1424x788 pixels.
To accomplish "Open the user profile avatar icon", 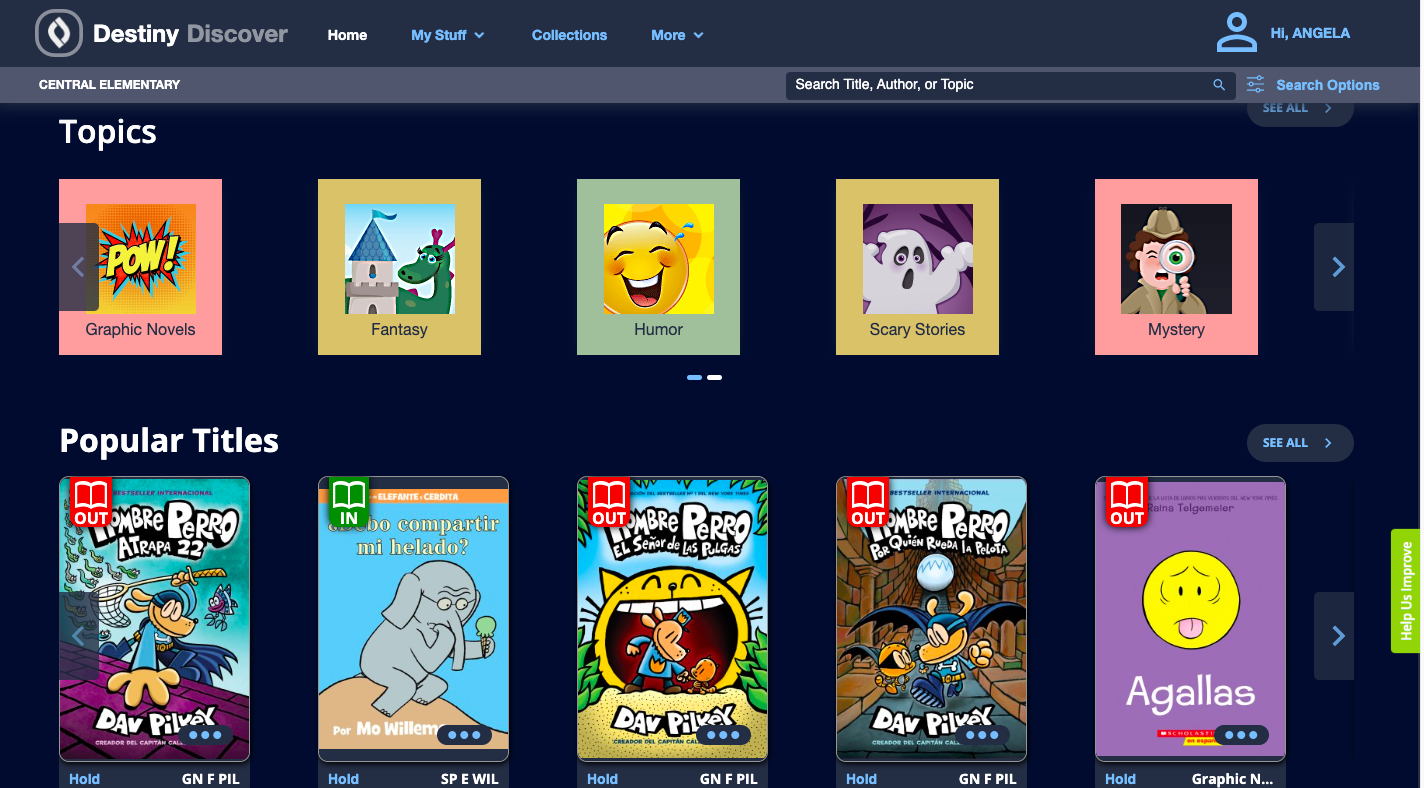I will tap(1236, 33).
